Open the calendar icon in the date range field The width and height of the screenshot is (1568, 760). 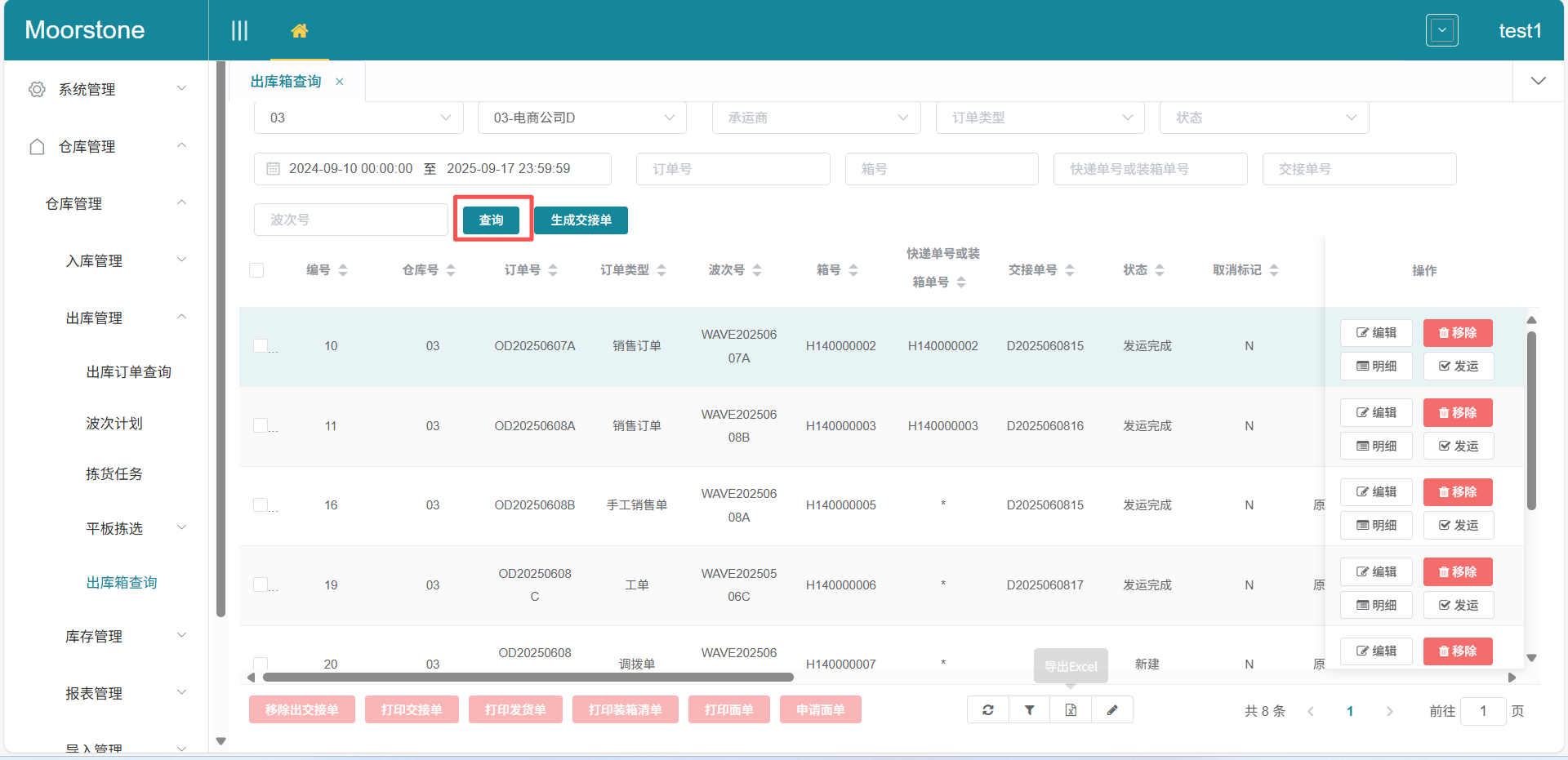coord(273,168)
